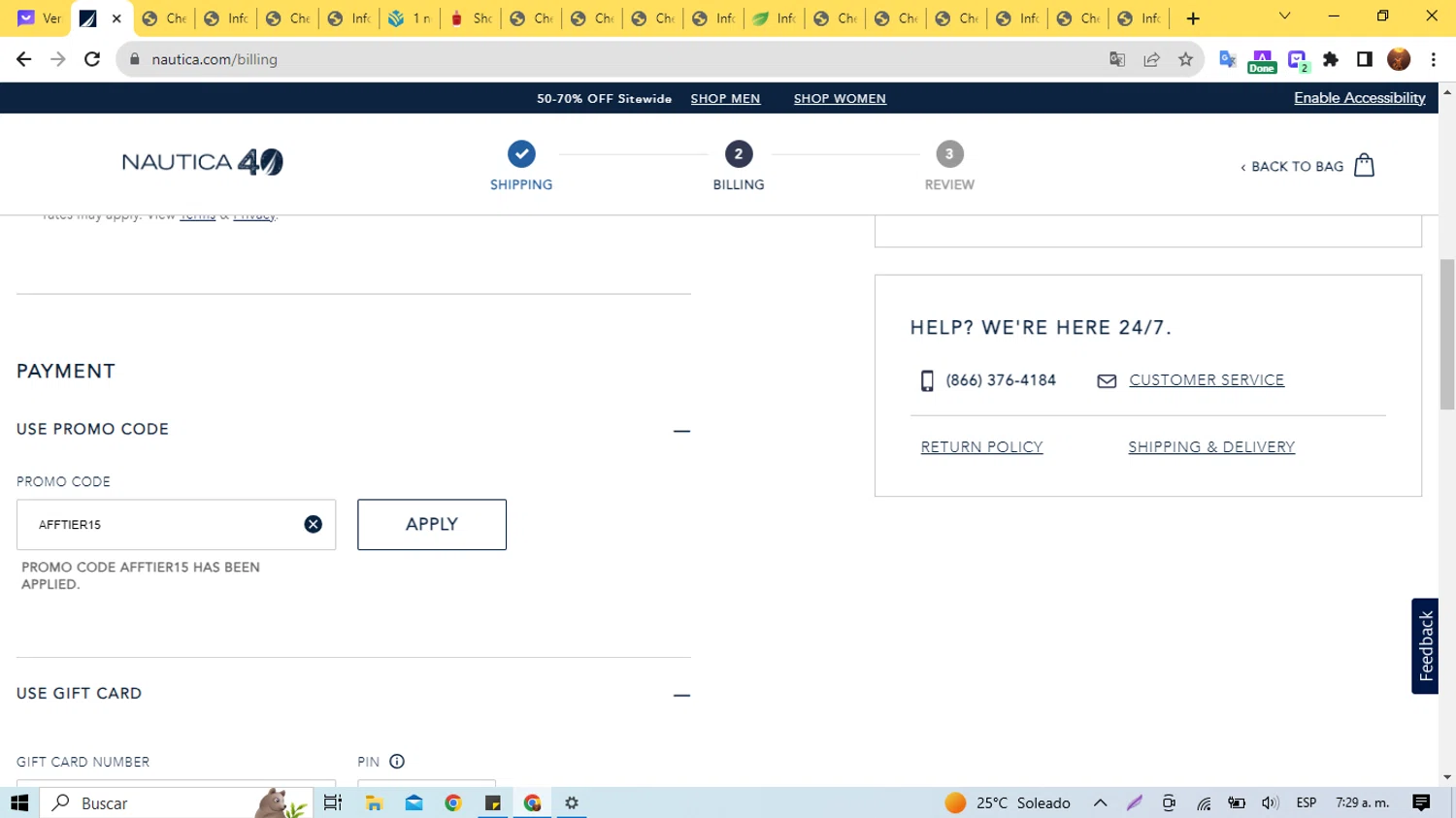Open the Chrome profile avatar
This screenshot has width=1456, height=818.
click(1399, 59)
